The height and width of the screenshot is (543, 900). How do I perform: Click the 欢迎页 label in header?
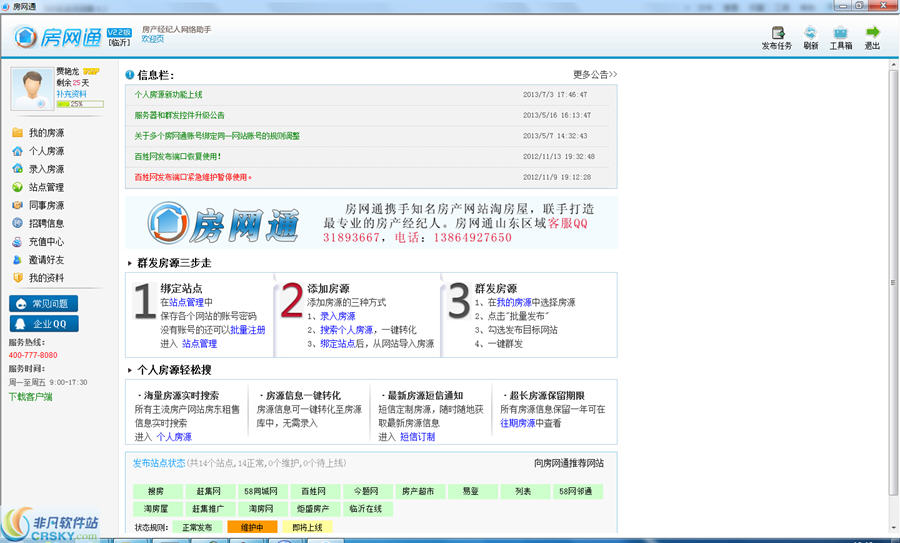click(x=153, y=39)
